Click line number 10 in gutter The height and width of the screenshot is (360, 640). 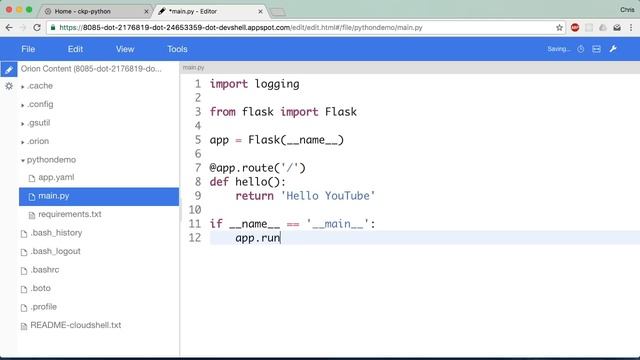[195, 210]
